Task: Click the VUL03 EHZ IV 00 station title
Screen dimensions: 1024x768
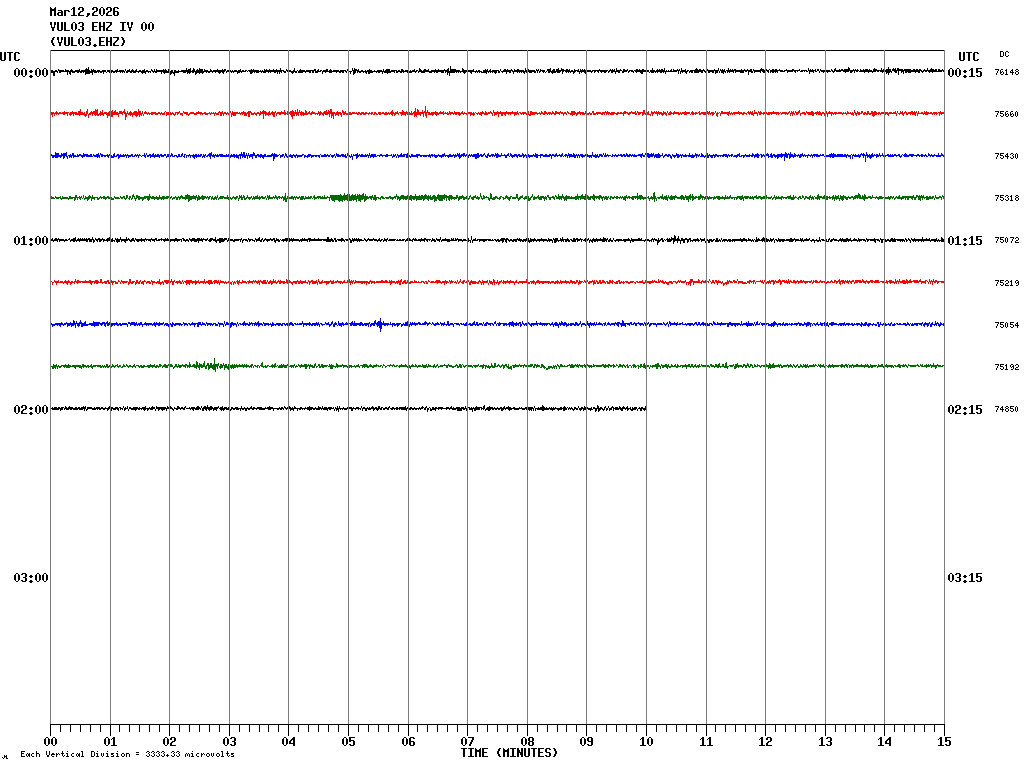Action: pos(102,27)
